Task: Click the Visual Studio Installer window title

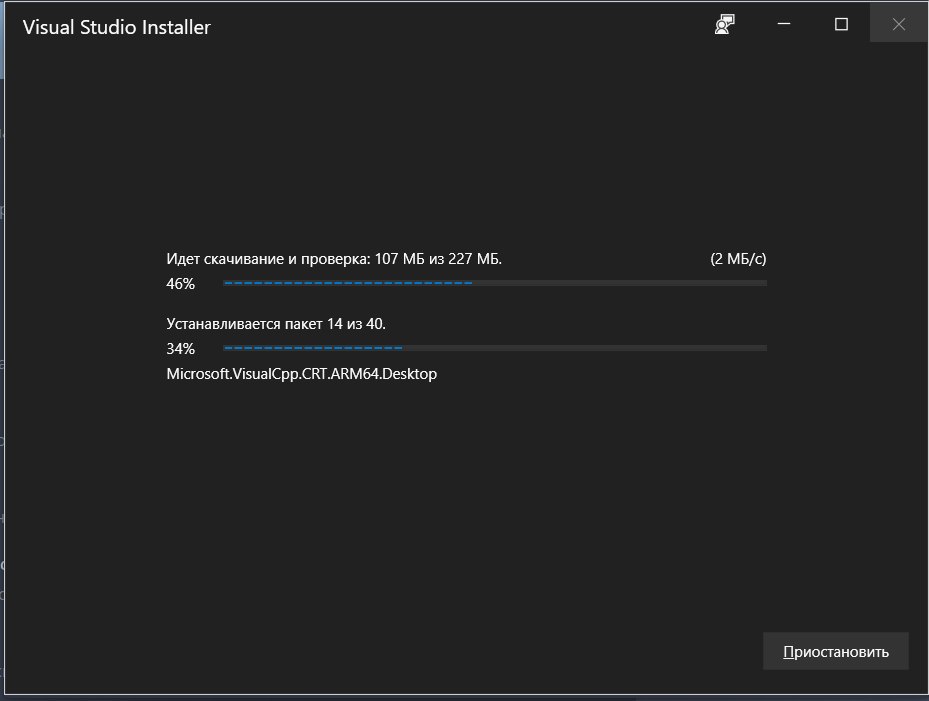Action: [117, 27]
